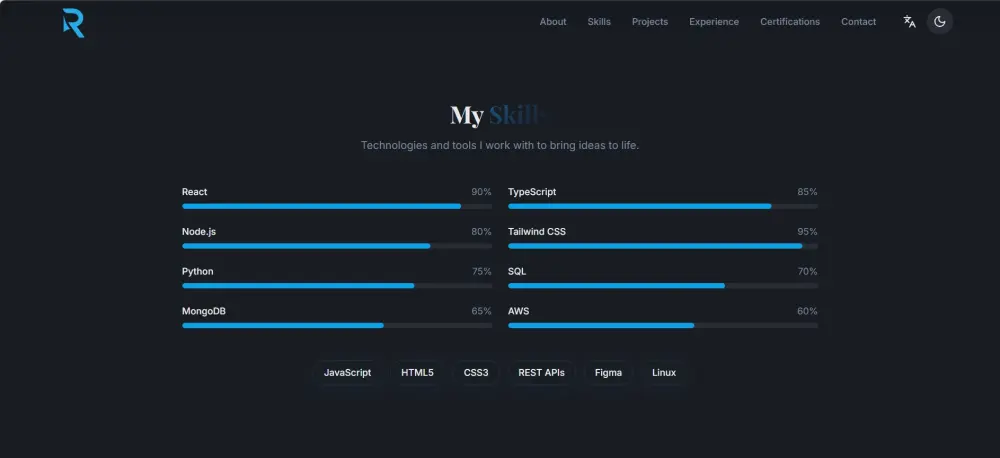Navigate to Projects
This screenshot has height=458, width=1000.
pos(650,22)
